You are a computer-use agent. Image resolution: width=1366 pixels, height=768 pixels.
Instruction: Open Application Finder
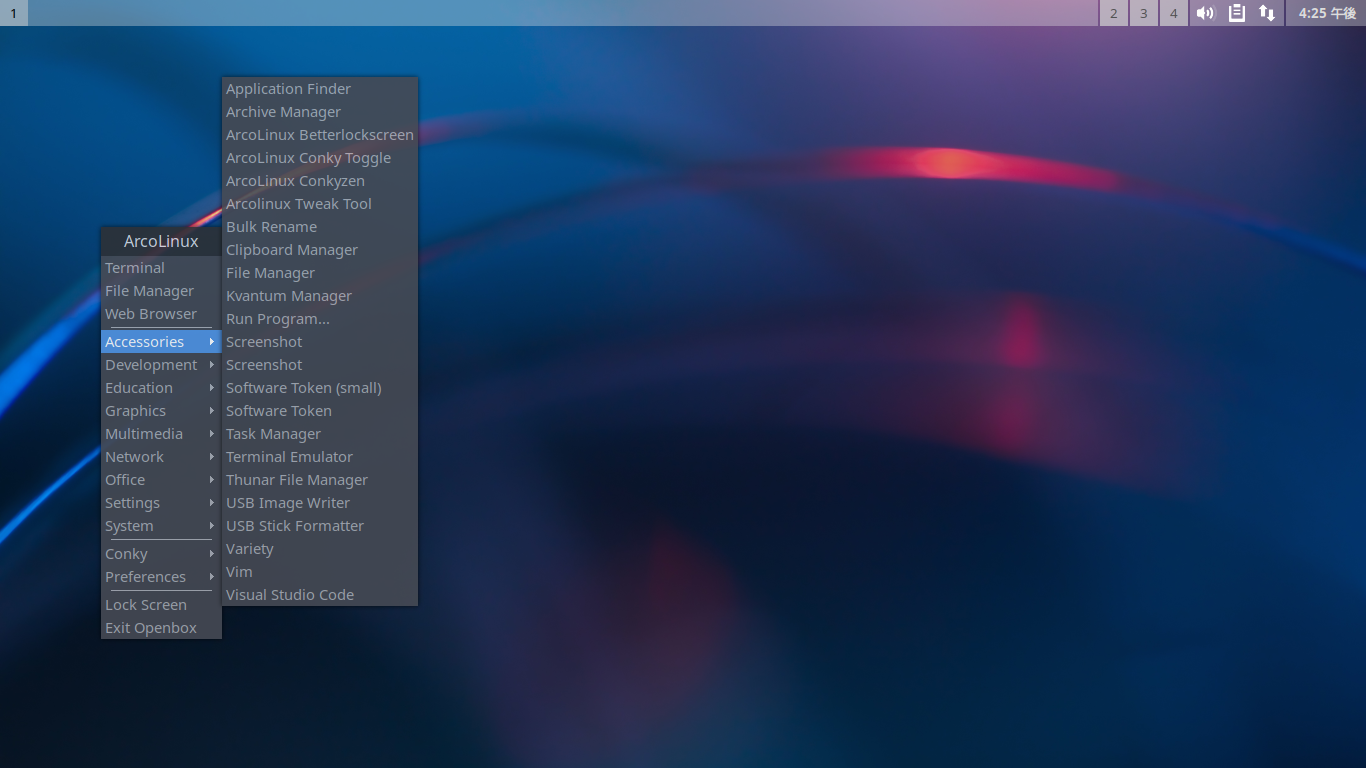[319, 89]
